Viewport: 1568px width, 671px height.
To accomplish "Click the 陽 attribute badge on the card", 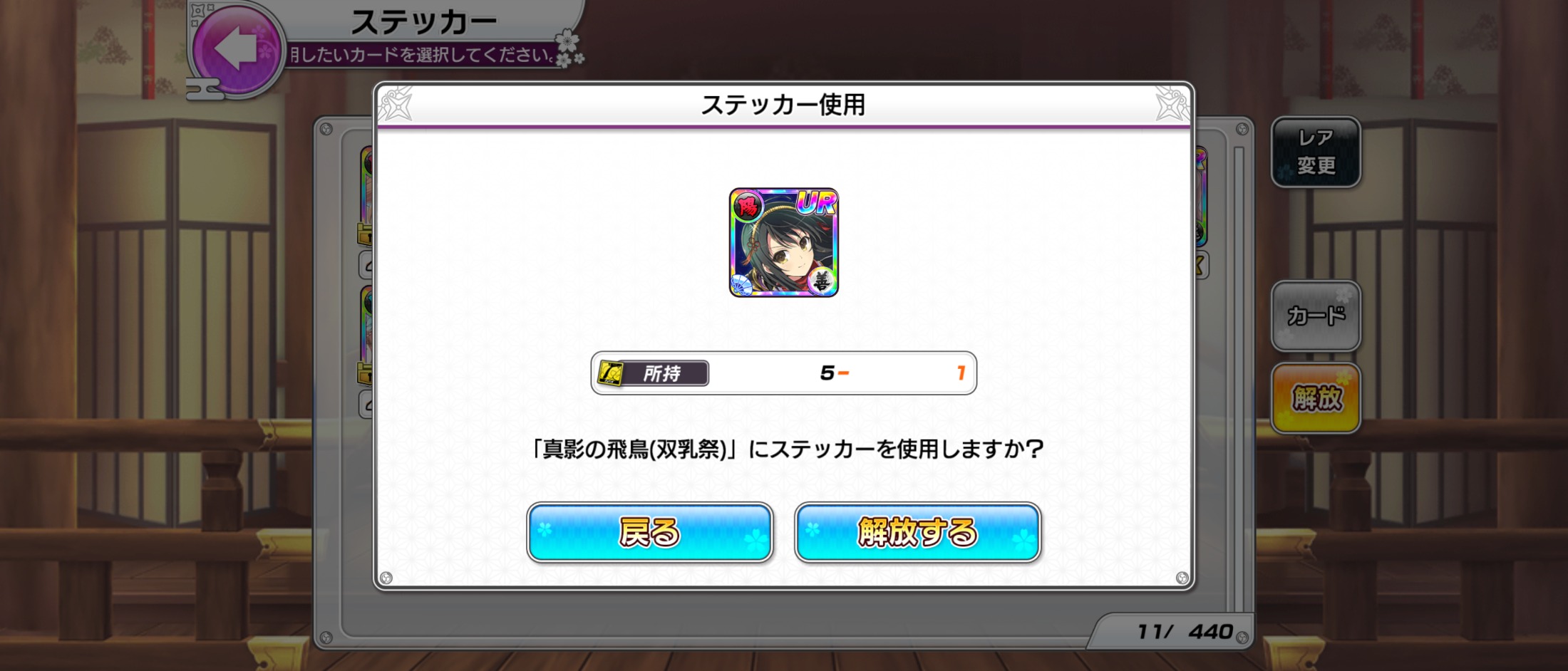I will coord(747,207).
